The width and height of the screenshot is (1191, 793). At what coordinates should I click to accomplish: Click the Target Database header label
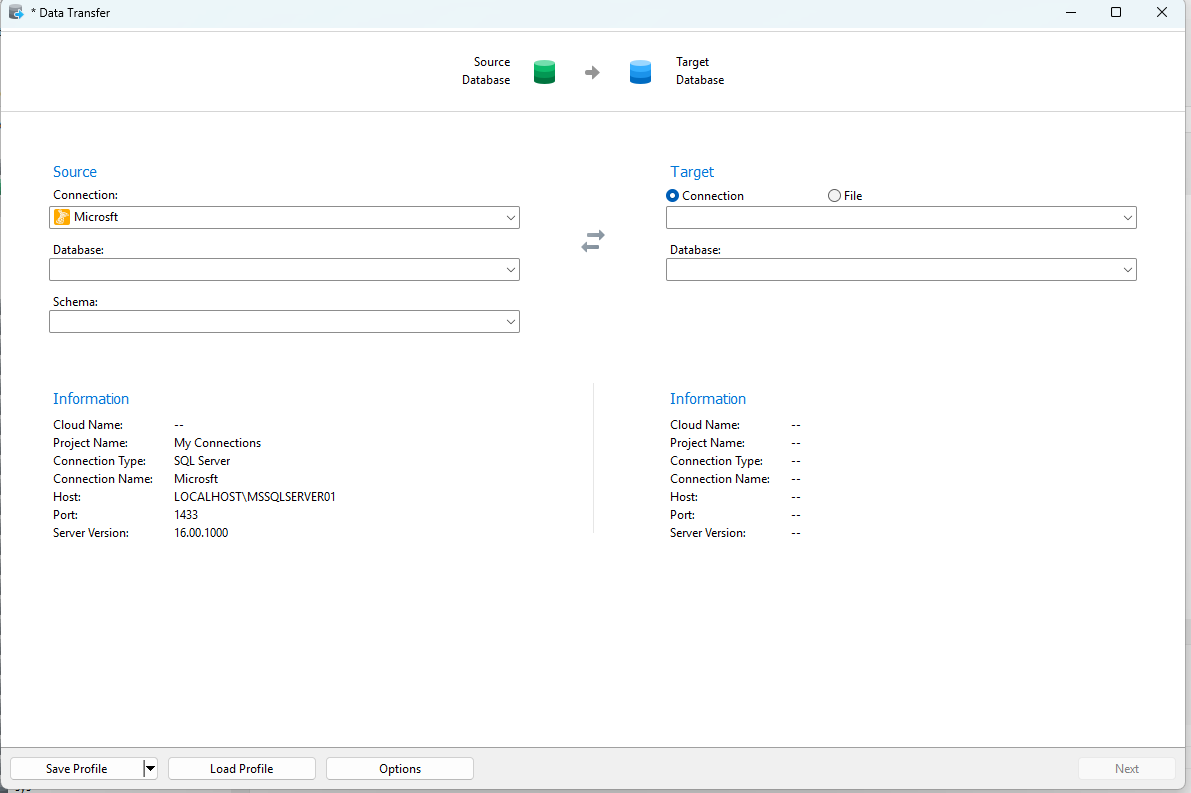click(700, 71)
